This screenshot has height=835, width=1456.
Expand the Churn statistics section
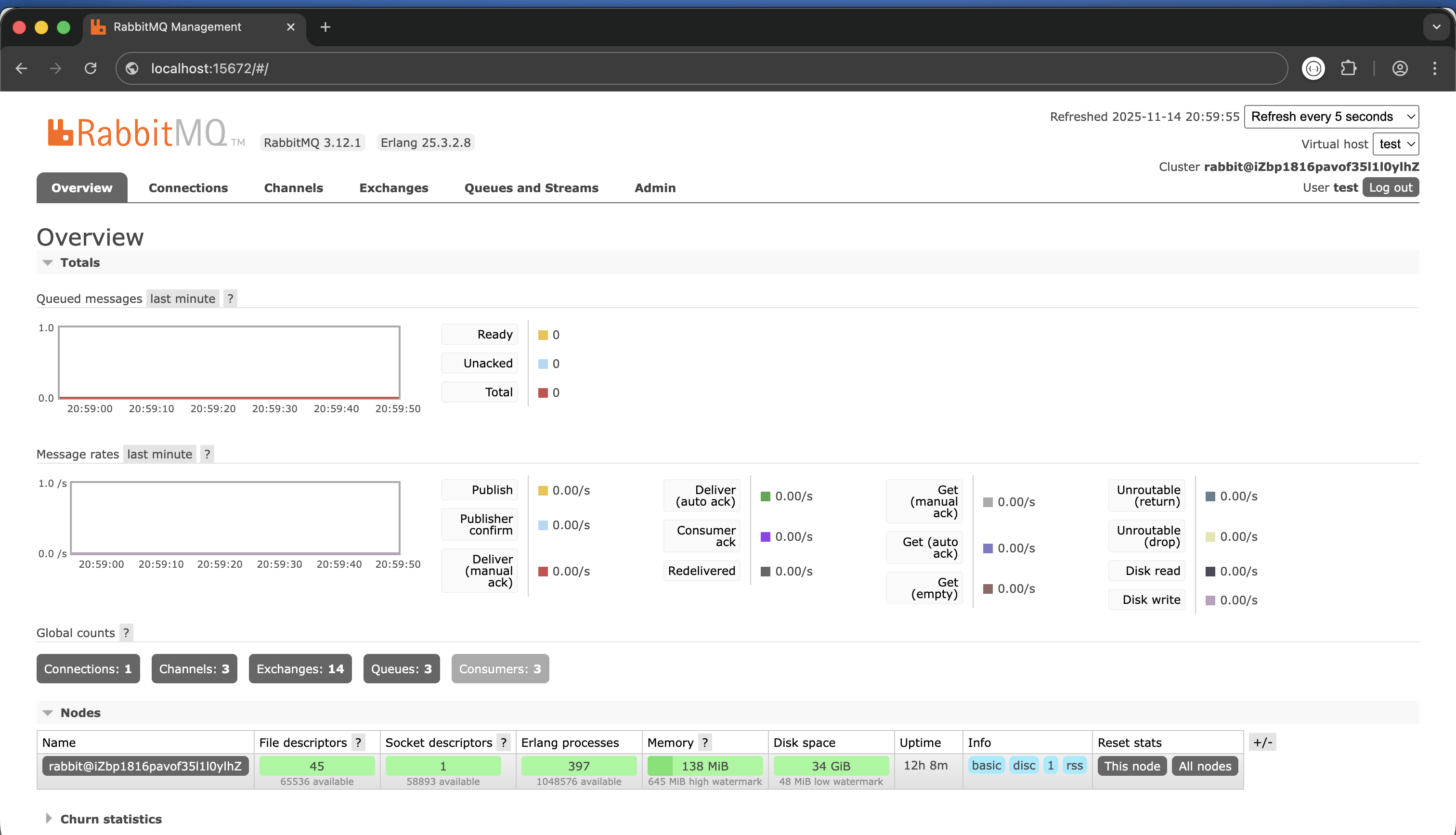pyautogui.click(x=111, y=819)
